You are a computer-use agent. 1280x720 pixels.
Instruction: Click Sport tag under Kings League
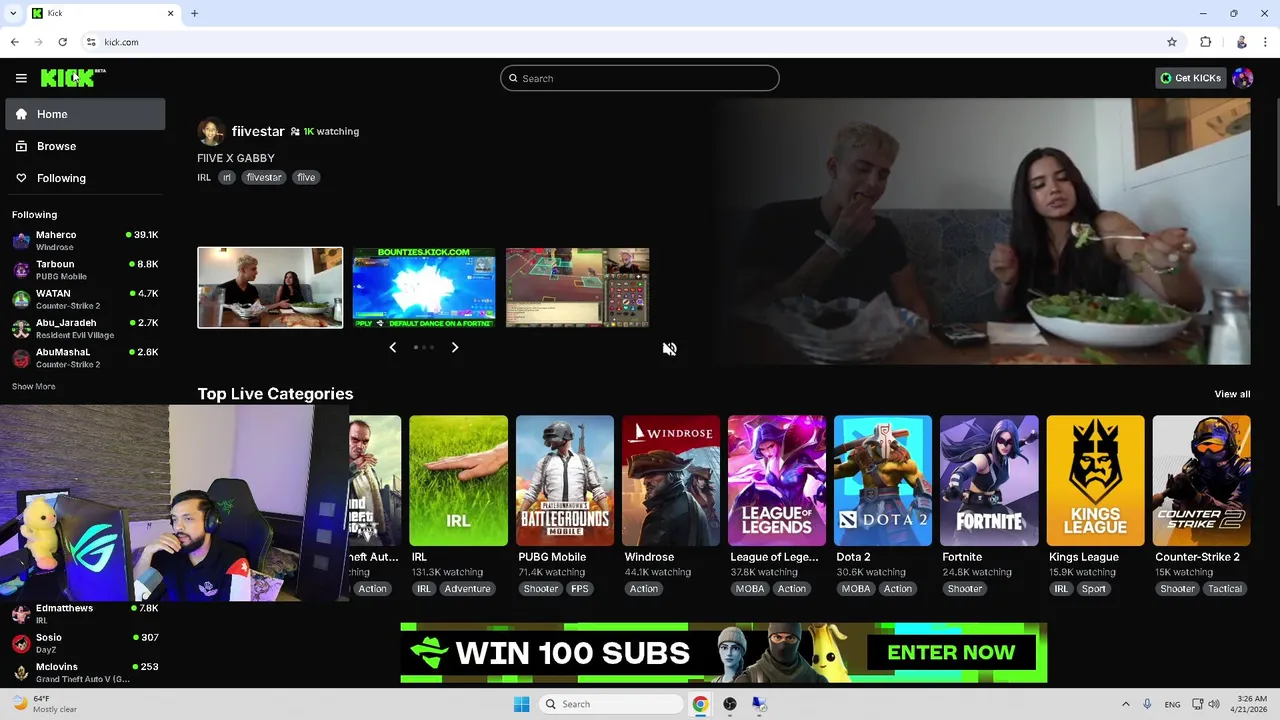(1093, 589)
